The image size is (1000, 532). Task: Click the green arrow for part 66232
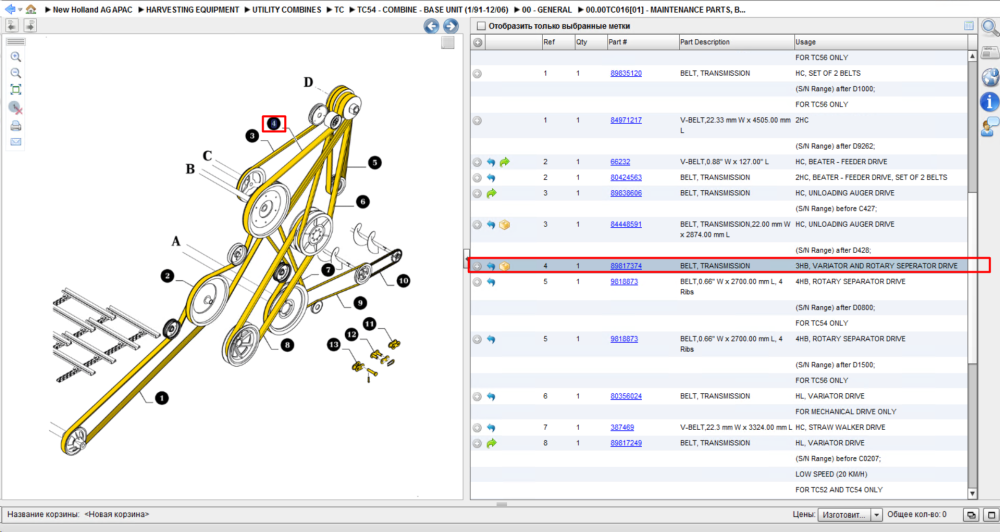504,162
